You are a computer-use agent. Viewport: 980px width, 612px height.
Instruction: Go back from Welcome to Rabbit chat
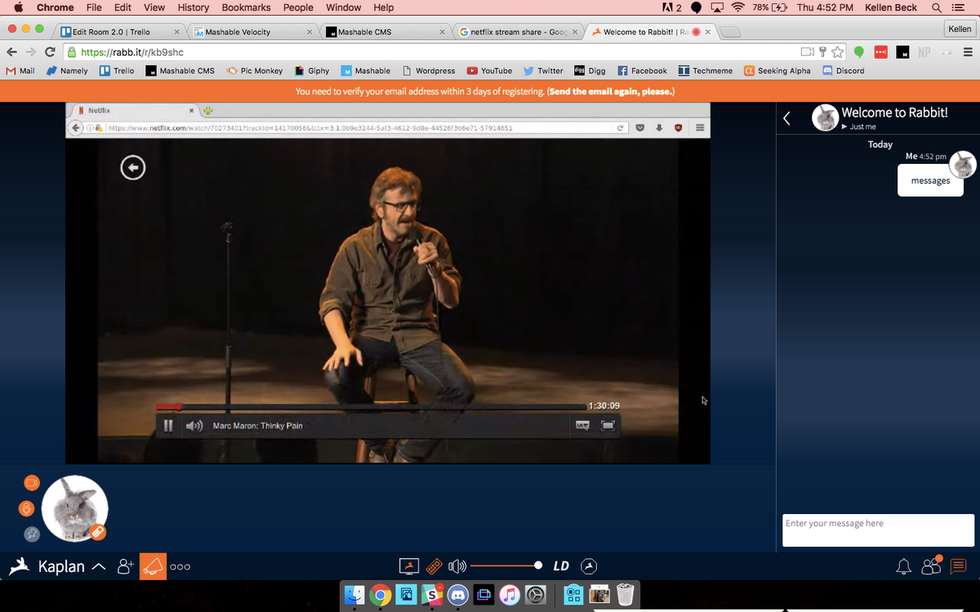(x=787, y=119)
